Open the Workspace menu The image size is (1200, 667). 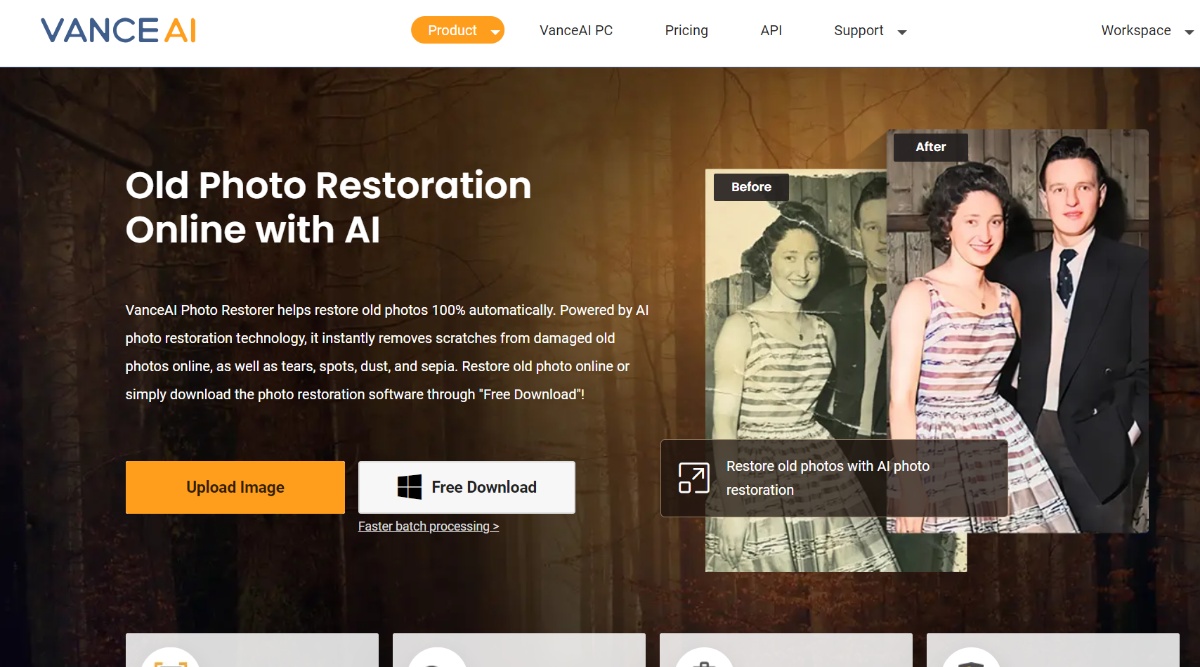click(x=1136, y=30)
